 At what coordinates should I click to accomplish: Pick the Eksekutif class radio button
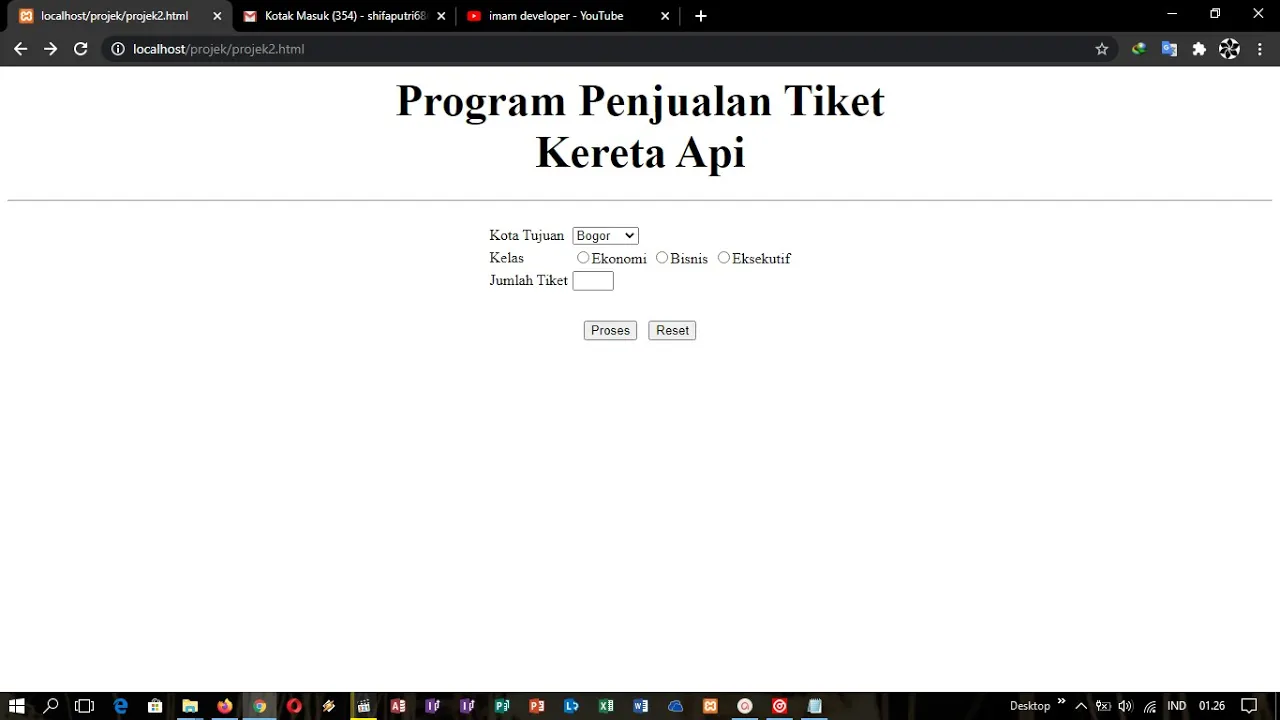point(724,258)
